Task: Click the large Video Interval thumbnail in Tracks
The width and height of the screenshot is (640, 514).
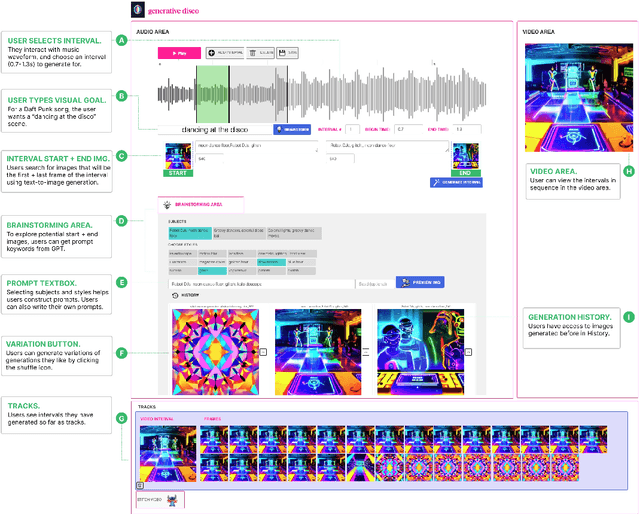Action: [168, 454]
